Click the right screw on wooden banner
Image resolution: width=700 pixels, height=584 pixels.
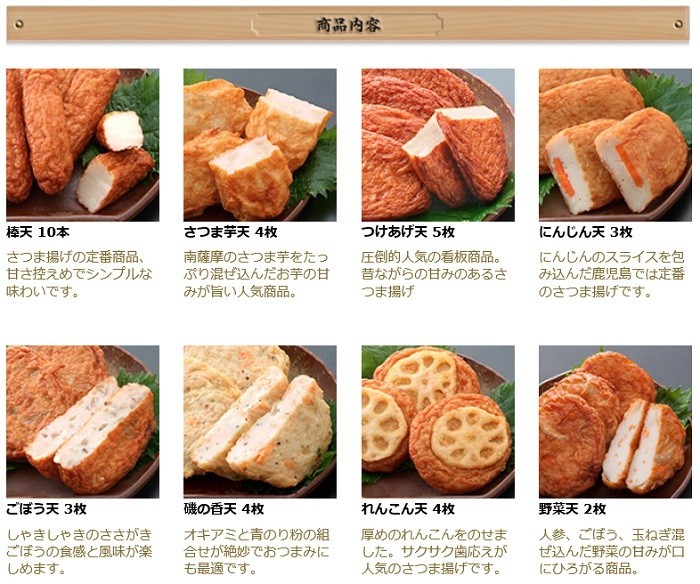point(679,24)
